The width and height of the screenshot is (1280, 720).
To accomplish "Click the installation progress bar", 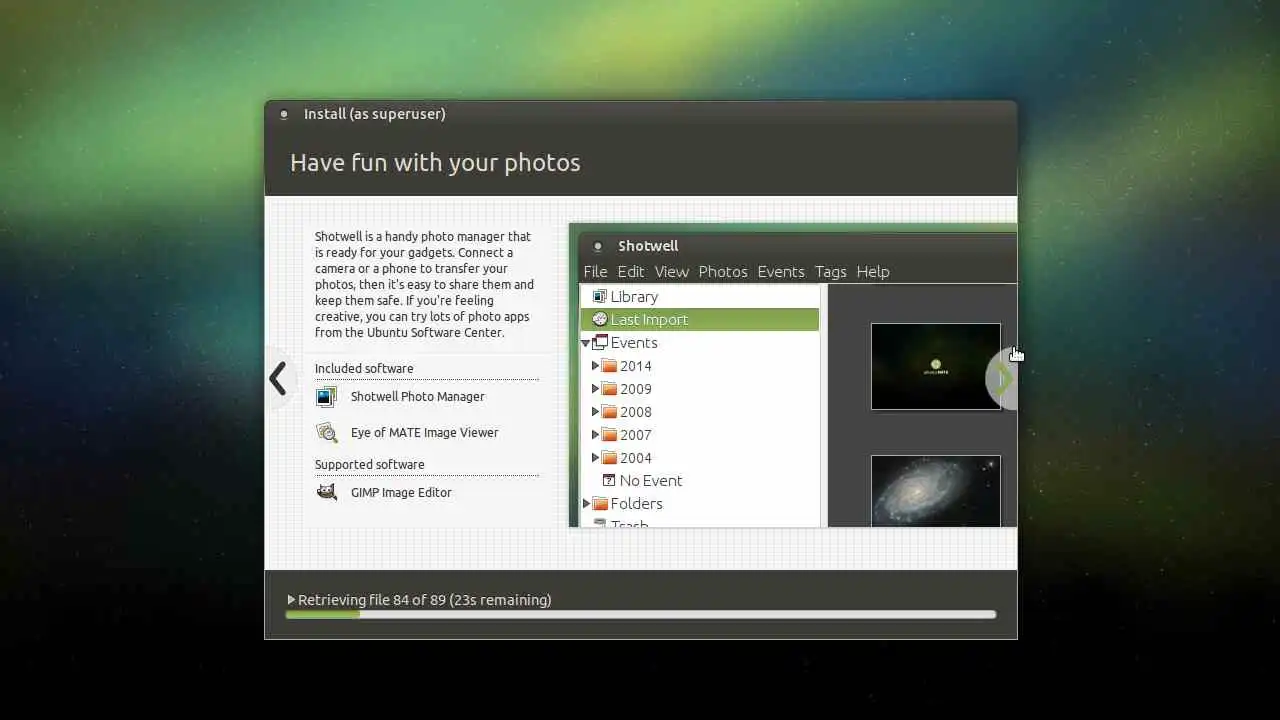I will point(641,614).
